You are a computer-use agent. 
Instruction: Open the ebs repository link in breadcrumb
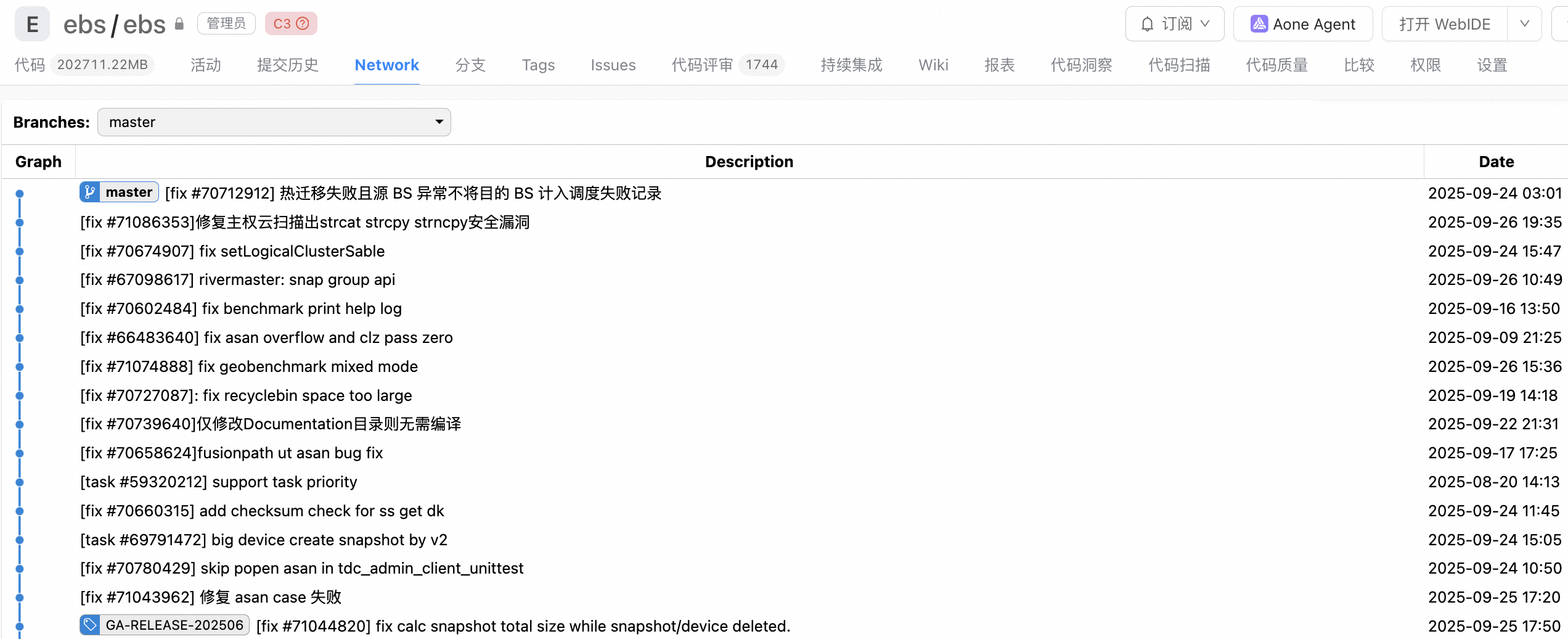144,25
